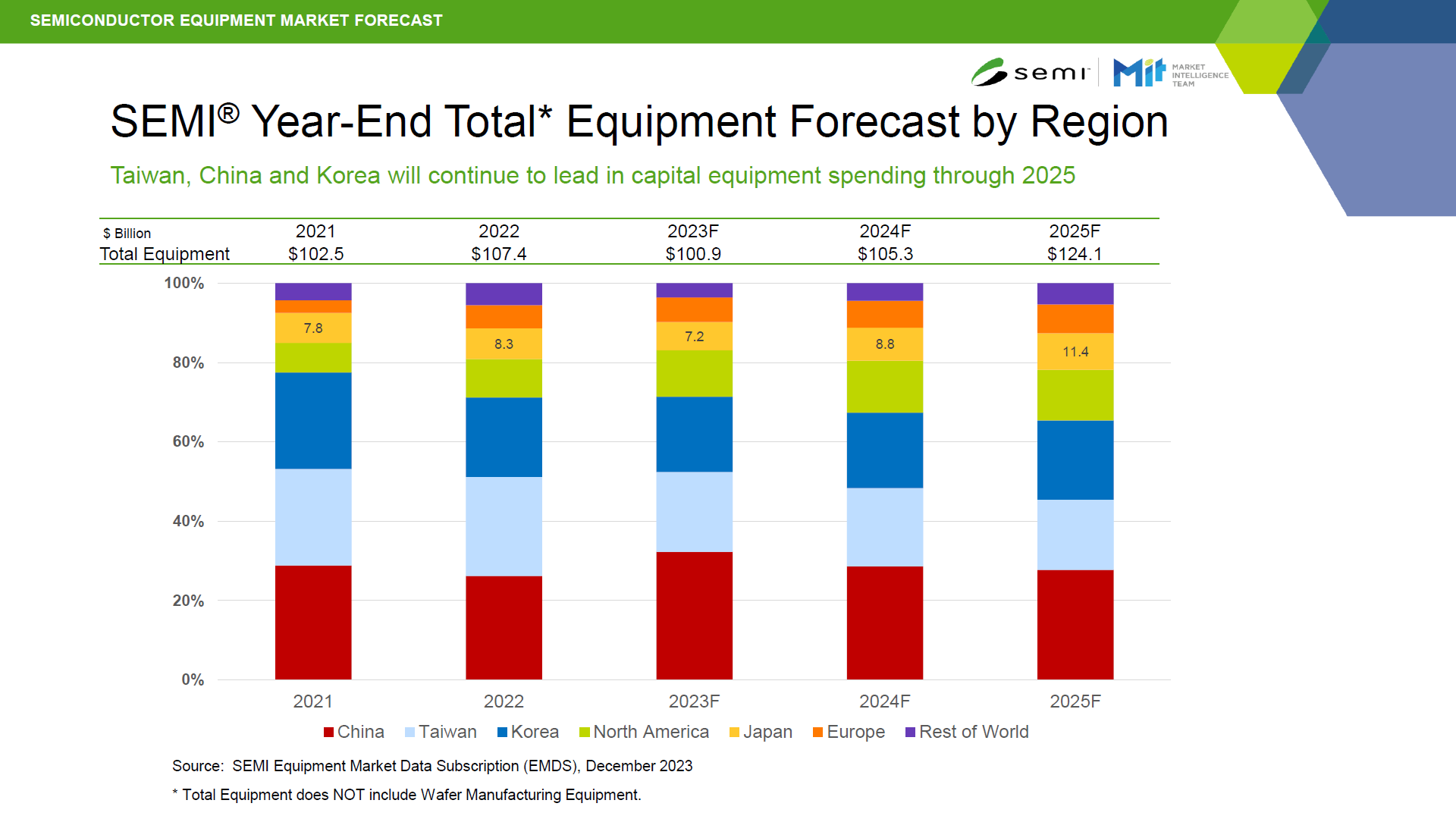Click the 7.2 Japan value in 2023F bar

[695, 337]
